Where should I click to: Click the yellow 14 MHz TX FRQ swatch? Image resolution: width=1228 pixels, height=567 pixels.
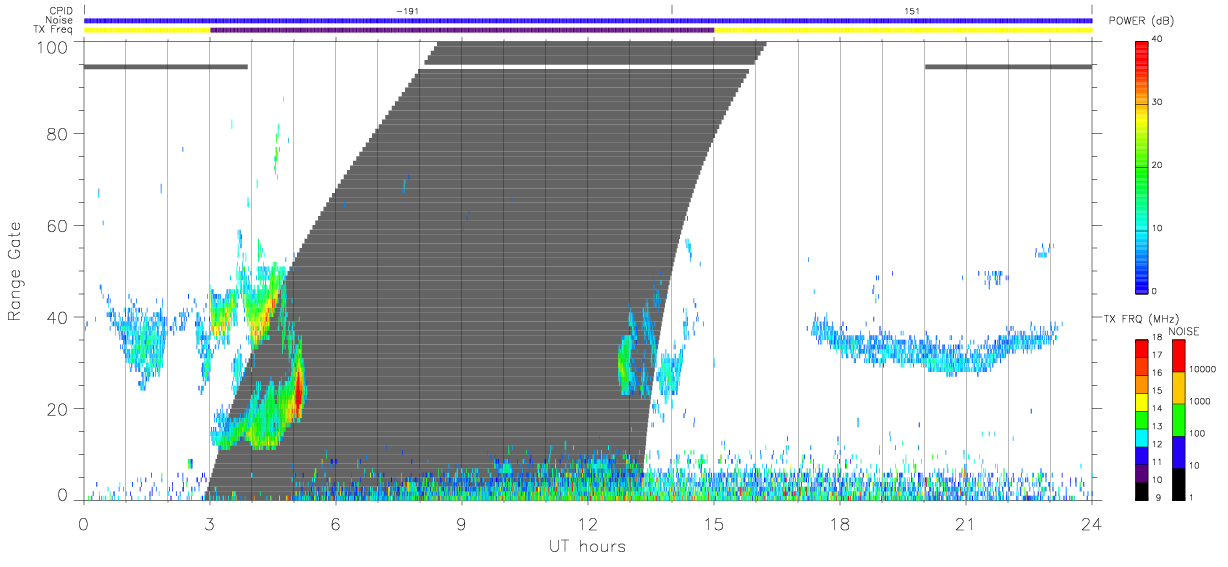[x=1142, y=402]
